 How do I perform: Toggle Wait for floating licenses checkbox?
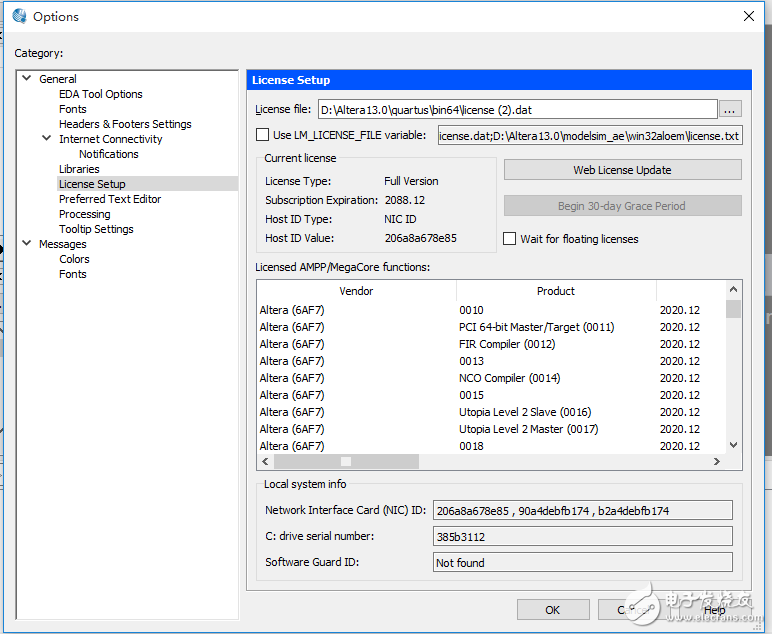click(510, 239)
